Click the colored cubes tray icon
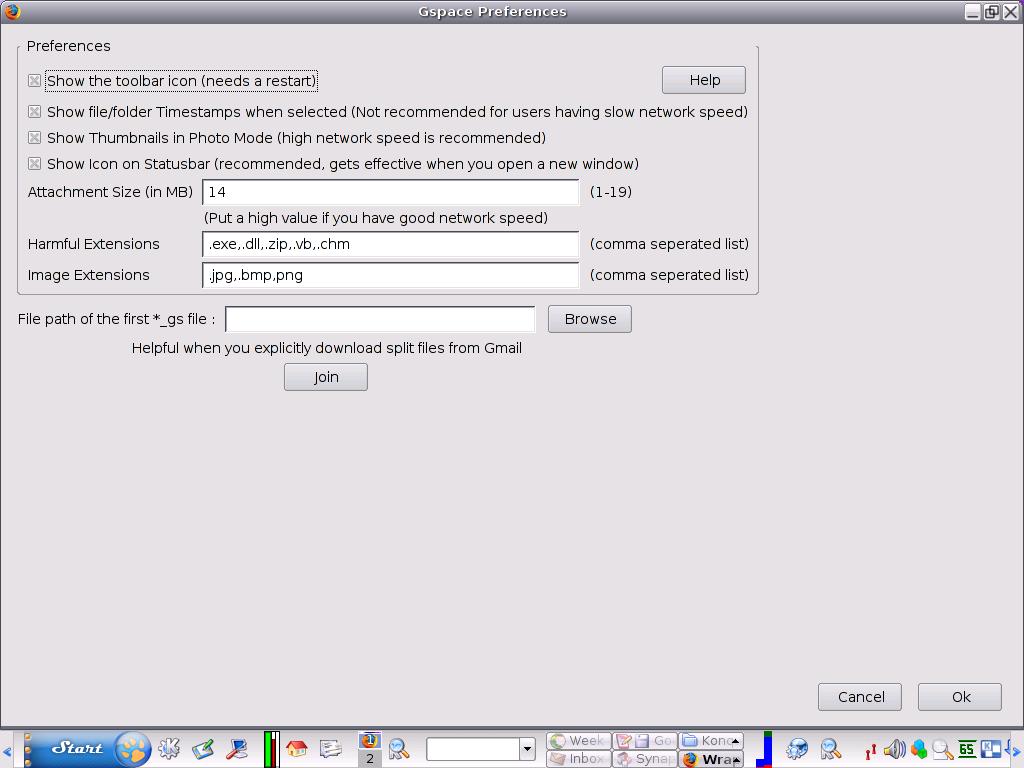This screenshot has height=768, width=1024. [x=919, y=750]
